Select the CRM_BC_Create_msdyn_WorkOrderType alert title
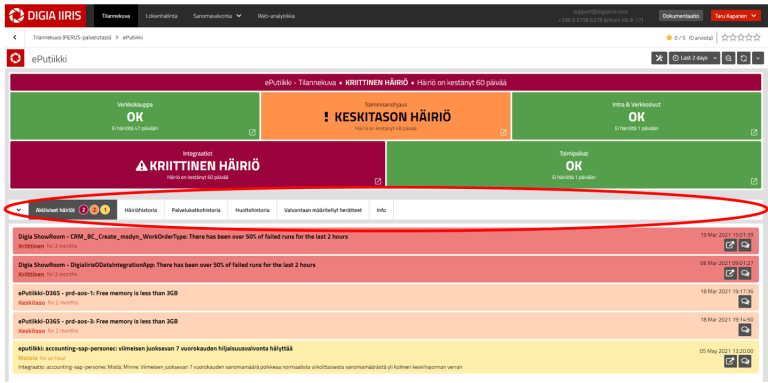 click(183, 237)
